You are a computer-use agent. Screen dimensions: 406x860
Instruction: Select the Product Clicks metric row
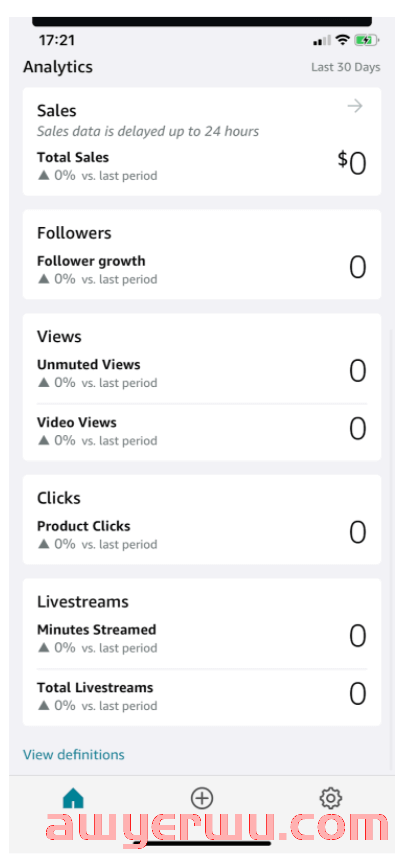(x=202, y=534)
